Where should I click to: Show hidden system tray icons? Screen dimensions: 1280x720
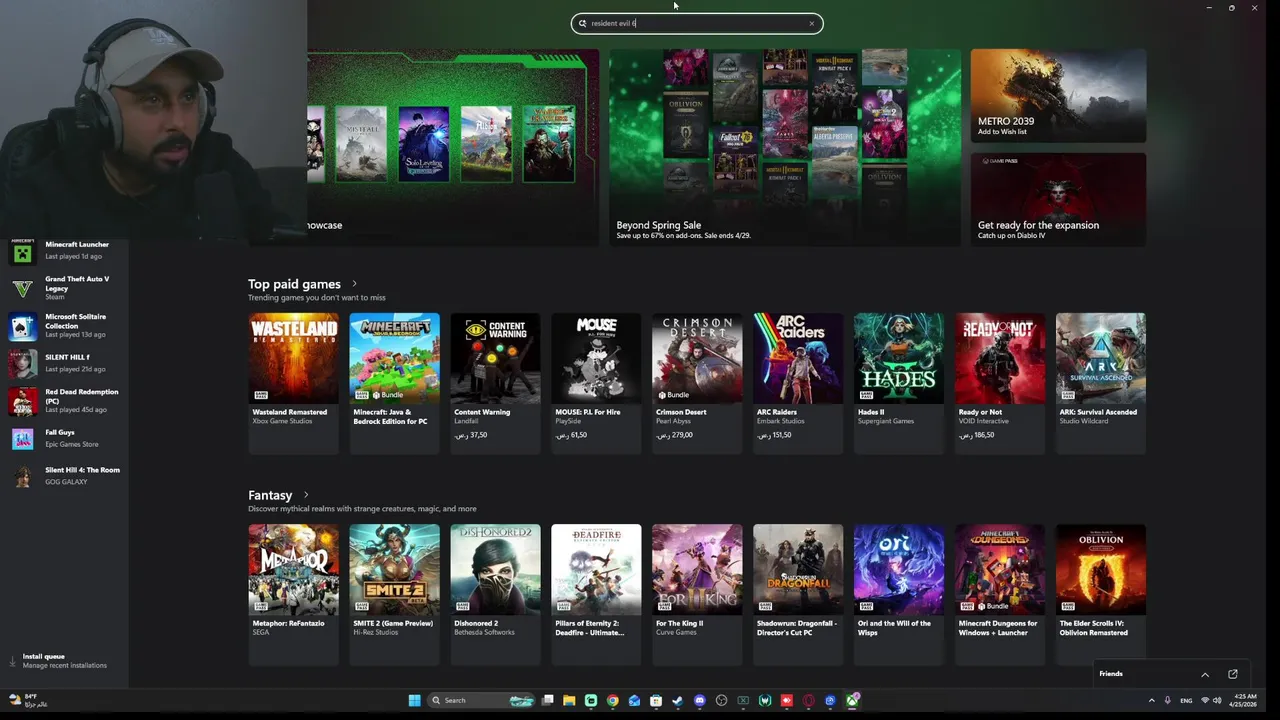coord(1151,700)
